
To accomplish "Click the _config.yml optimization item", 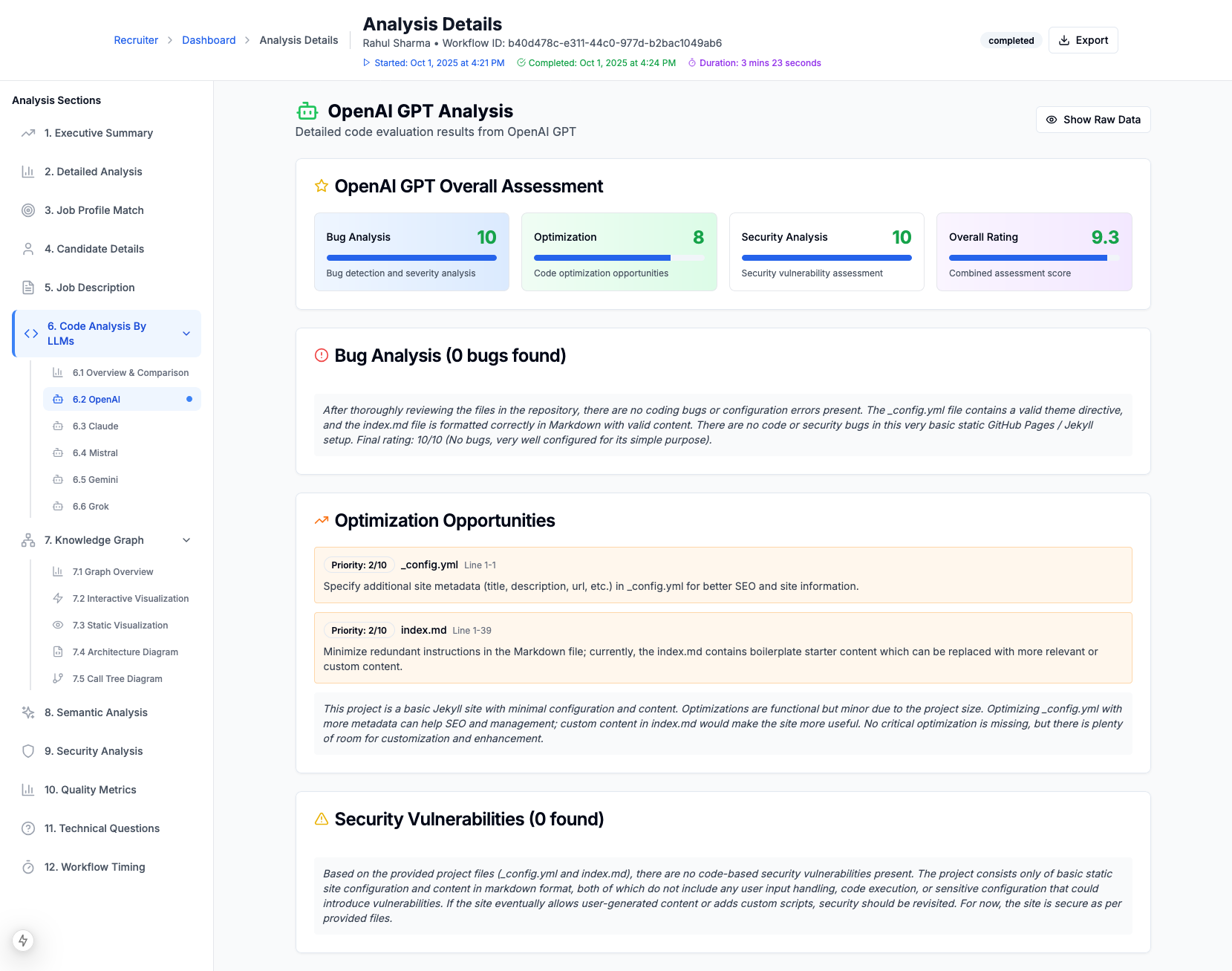I will pos(723,575).
